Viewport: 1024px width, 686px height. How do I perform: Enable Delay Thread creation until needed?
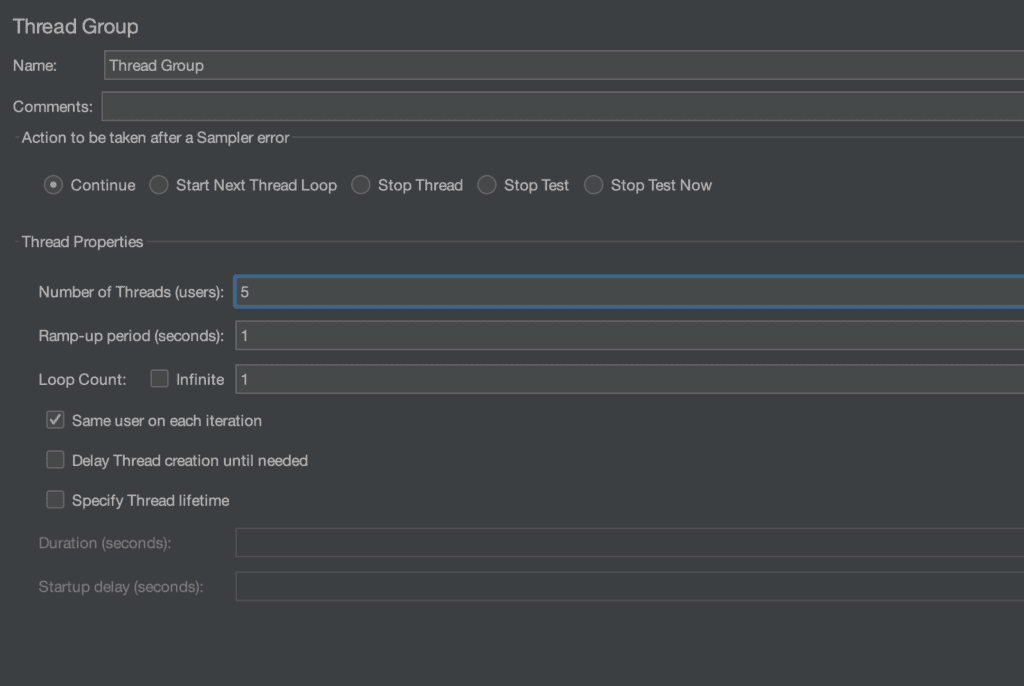pos(56,460)
